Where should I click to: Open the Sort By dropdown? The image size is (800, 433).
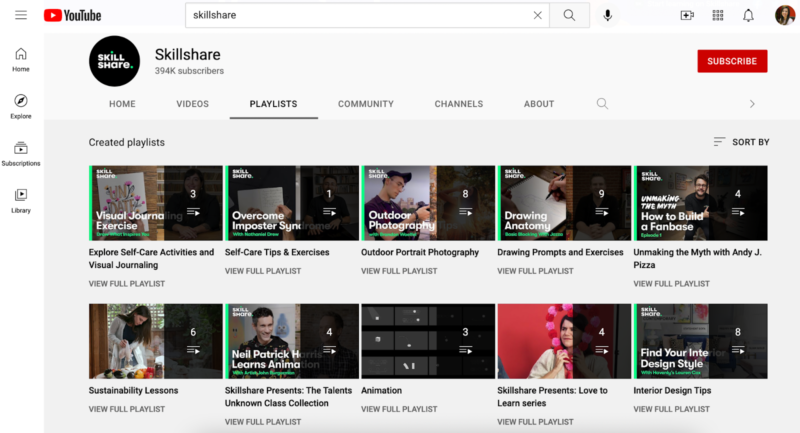(x=741, y=142)
